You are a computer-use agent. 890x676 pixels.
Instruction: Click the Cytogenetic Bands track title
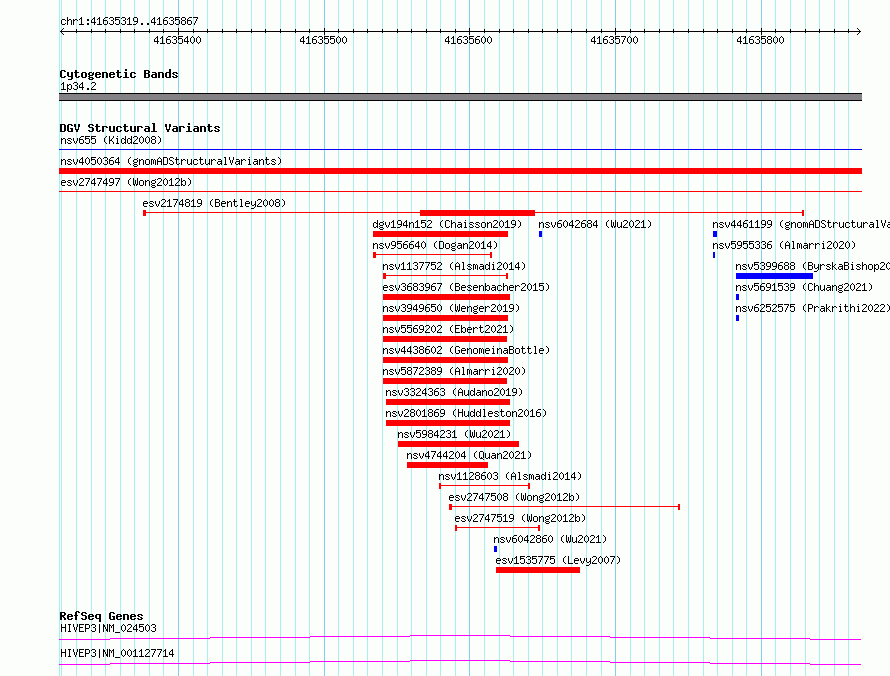pyautogui.click(x=119, y=74)
